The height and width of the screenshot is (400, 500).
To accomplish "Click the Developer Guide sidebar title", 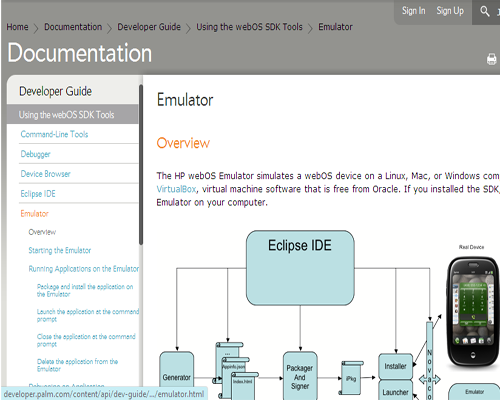I will (x=55, y=91).
